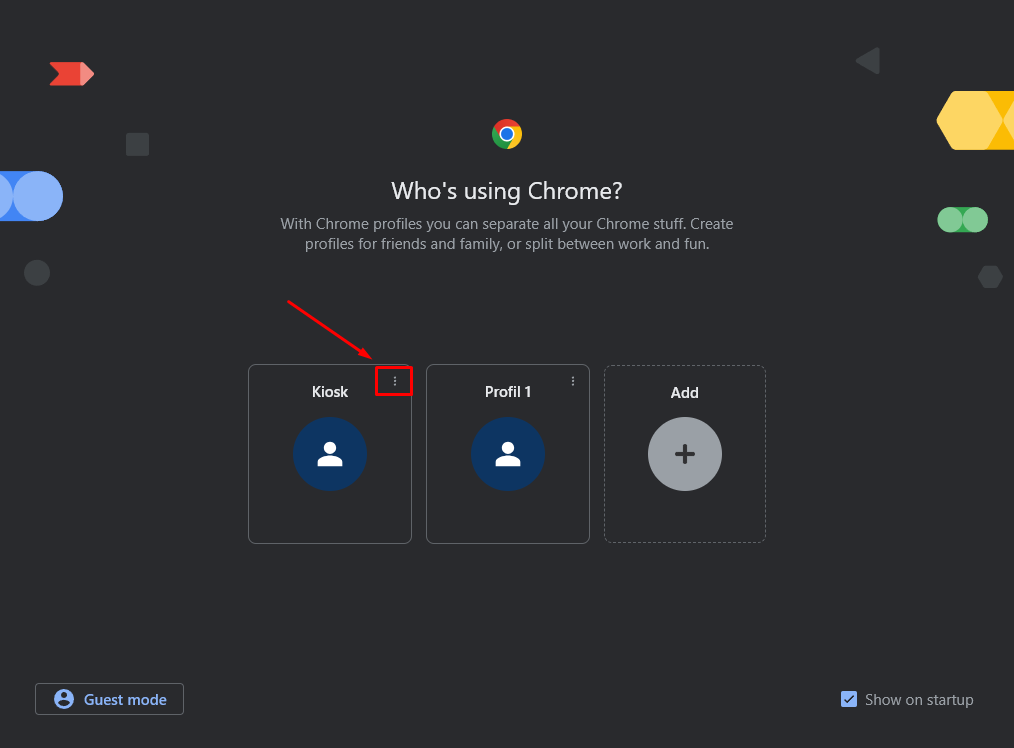Click the Chrome logo
Image resolution: width=1014 pixels, height=748 pixels.
click(507, 134)
